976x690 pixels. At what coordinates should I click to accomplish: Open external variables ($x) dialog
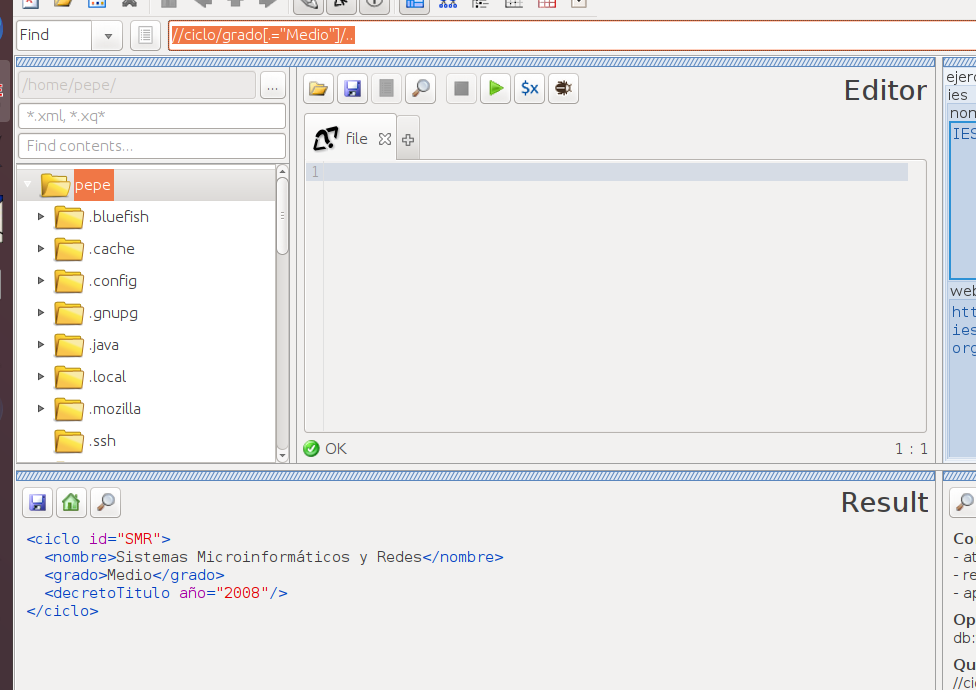click(530, 88)
